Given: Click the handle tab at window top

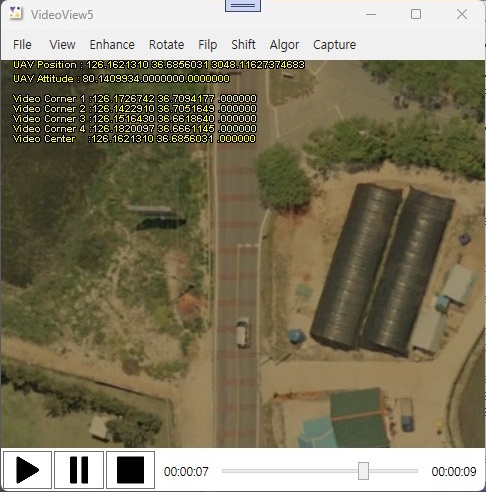Looking at the screenshot, I should pyautogui.click(x=243, y=5).
